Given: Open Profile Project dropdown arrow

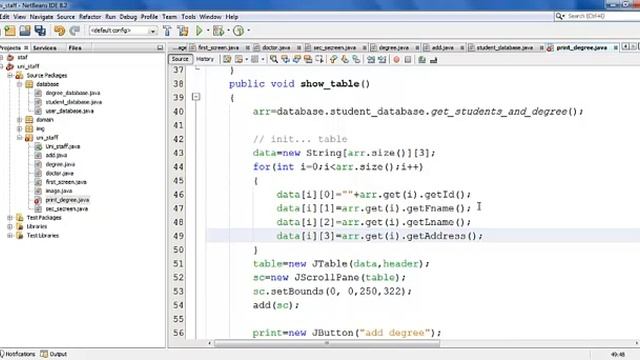Looking at the screenshot, I should click(x=248, y=31).
